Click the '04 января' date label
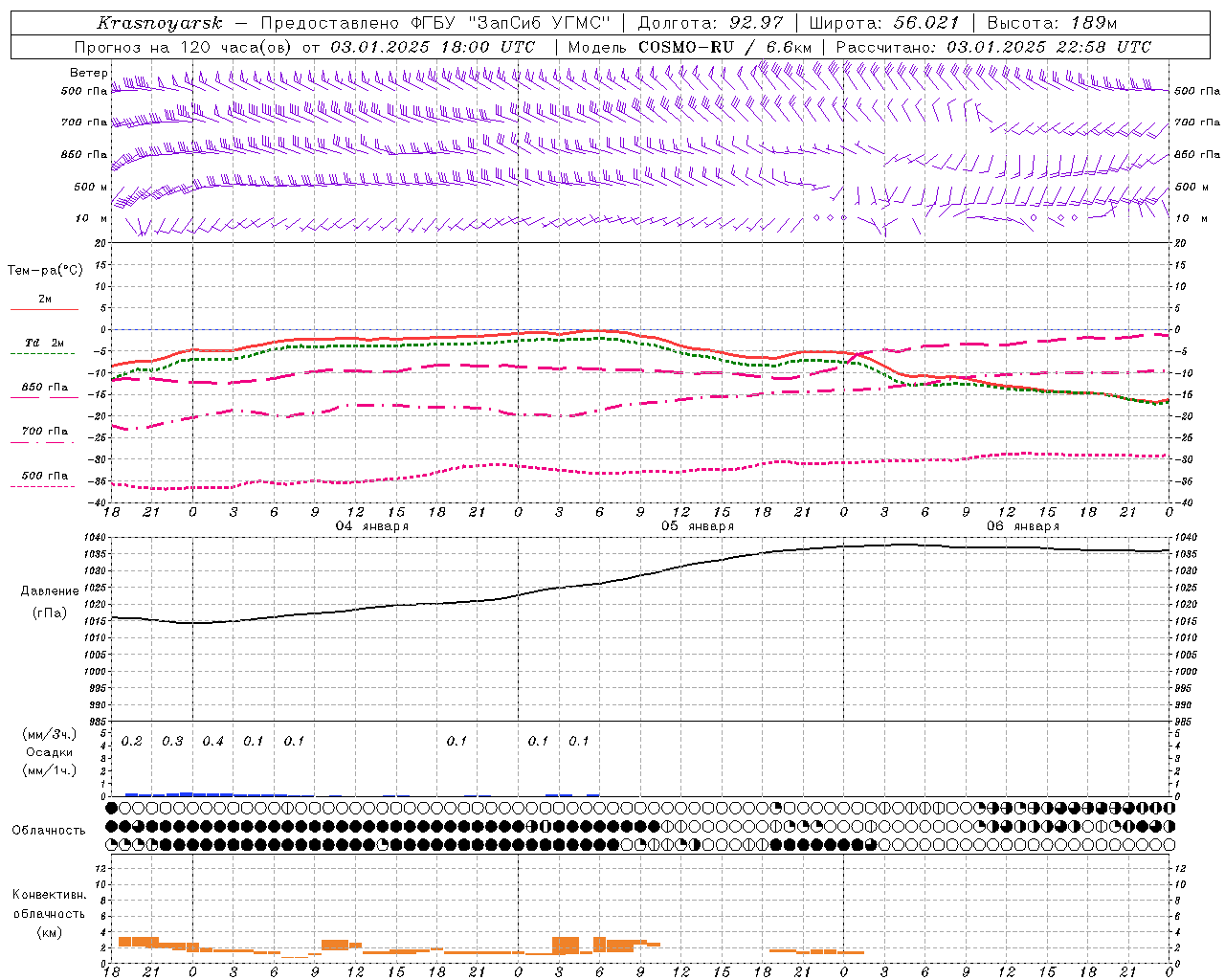 tap(372, 526)
